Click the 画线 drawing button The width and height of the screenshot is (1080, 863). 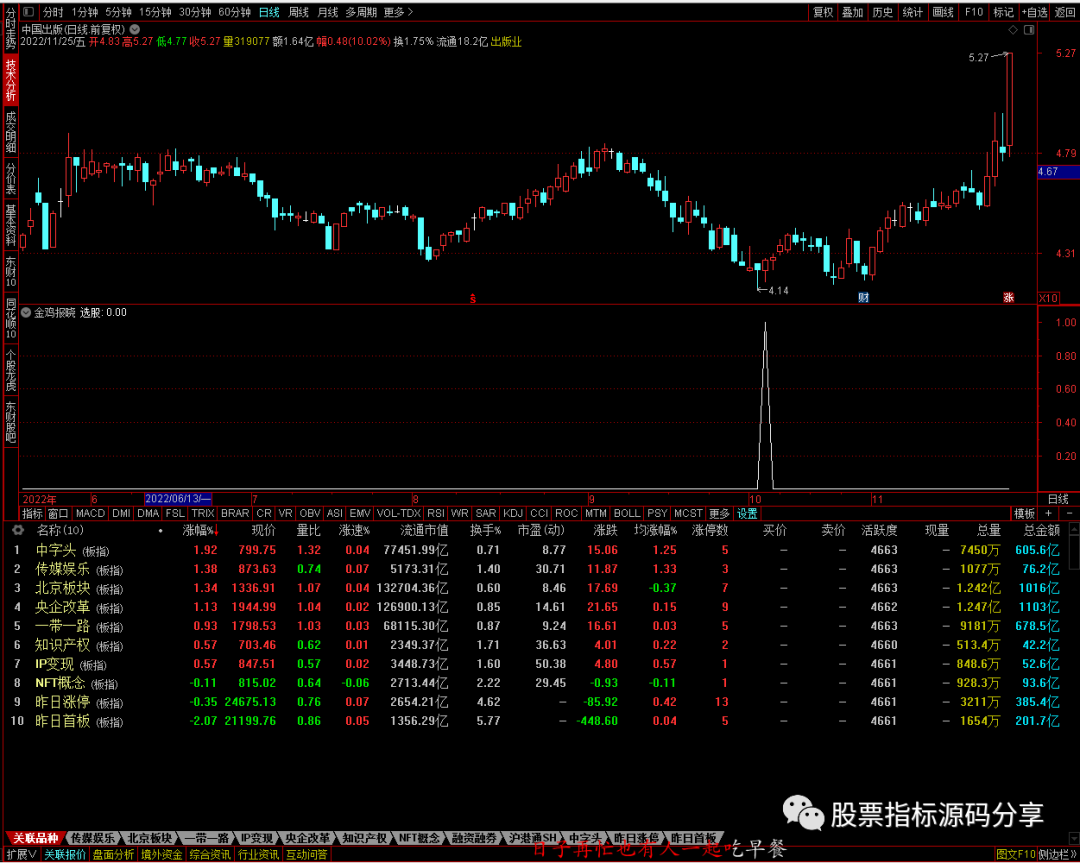pyautogui.click(x=943, y=12)
